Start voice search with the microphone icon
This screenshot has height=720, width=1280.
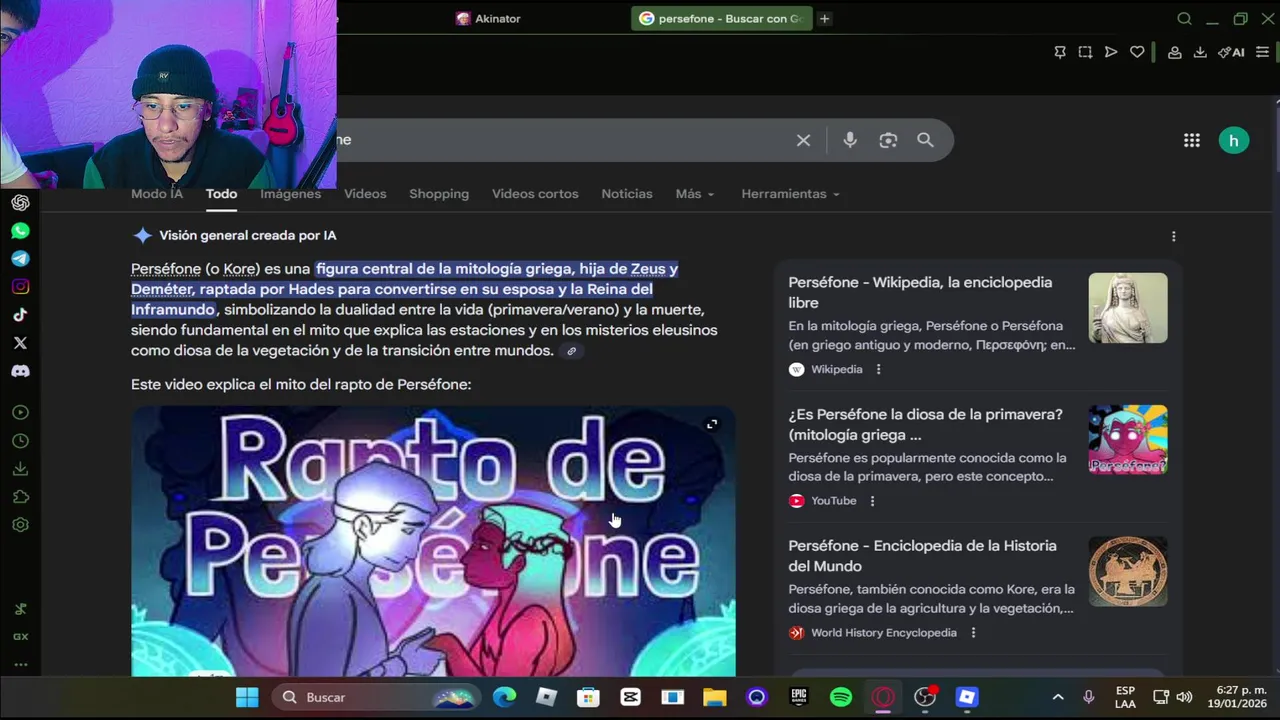(x=850, y=140)
